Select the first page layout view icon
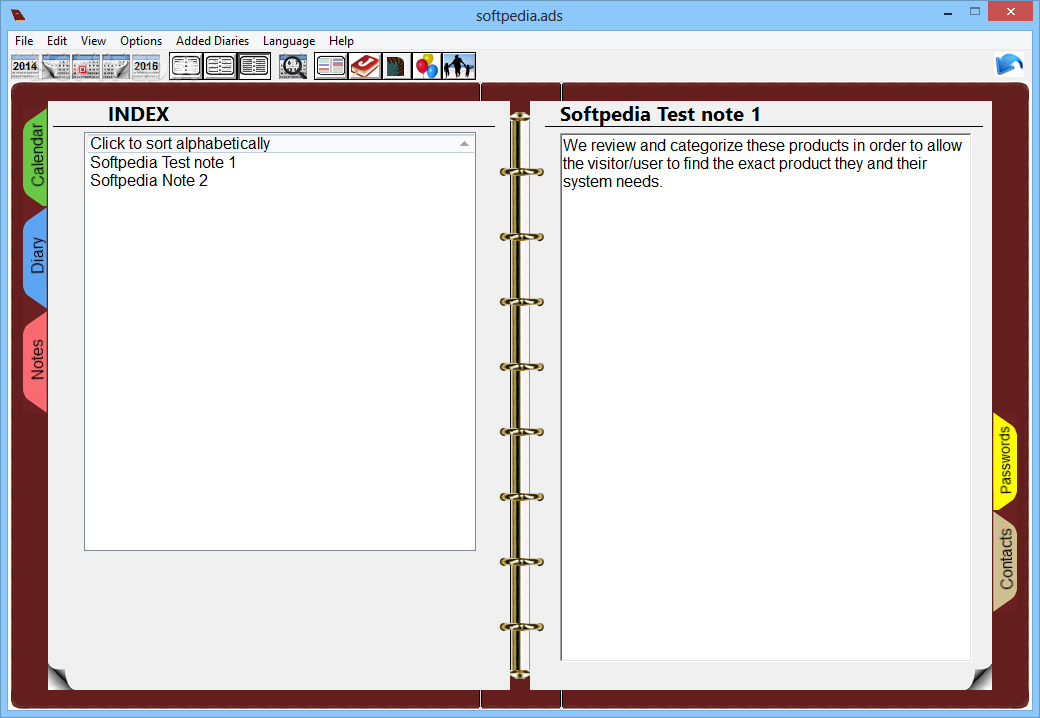The image size is (1040, 718). pos(186,66)
